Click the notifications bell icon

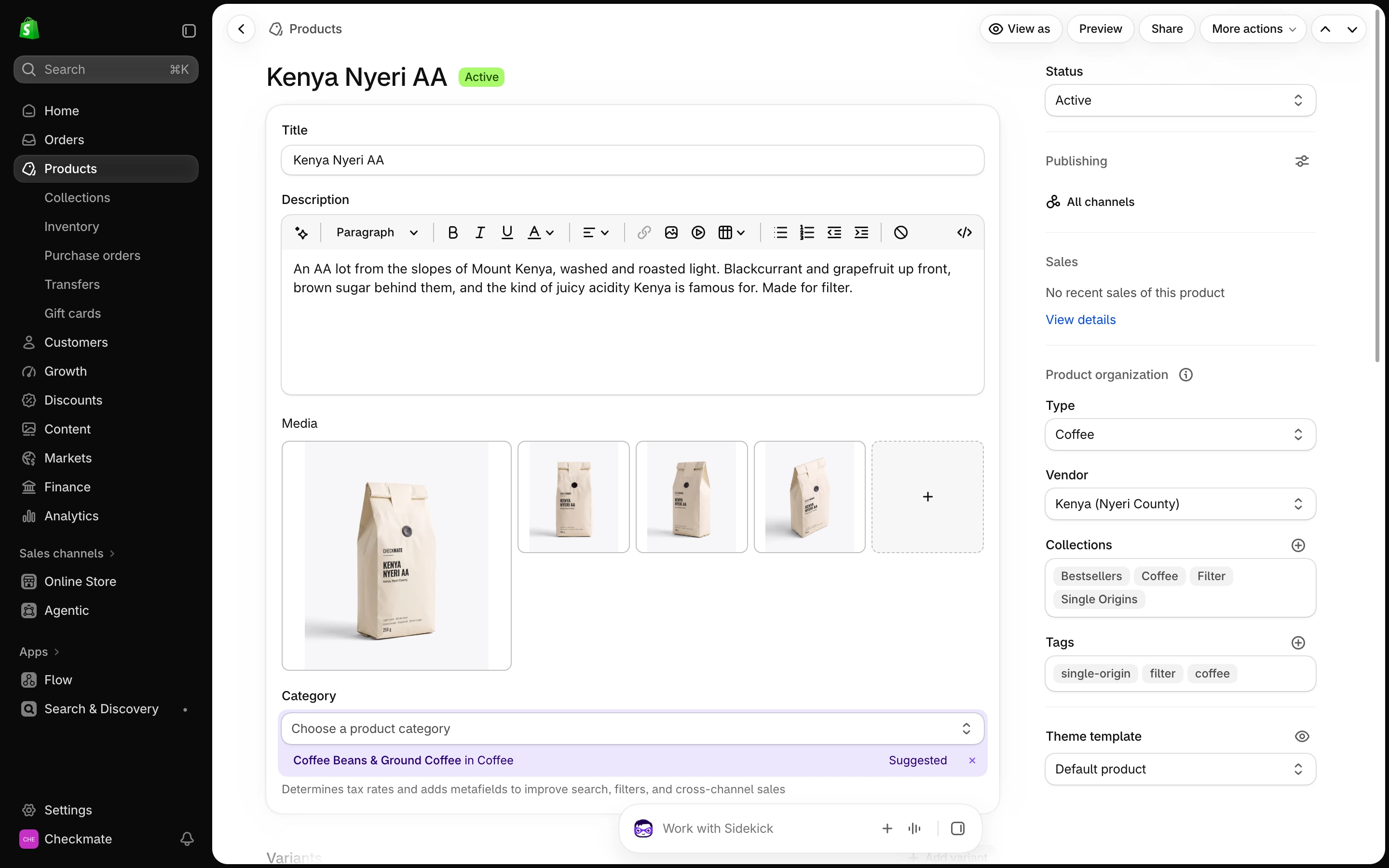(187, 839)
